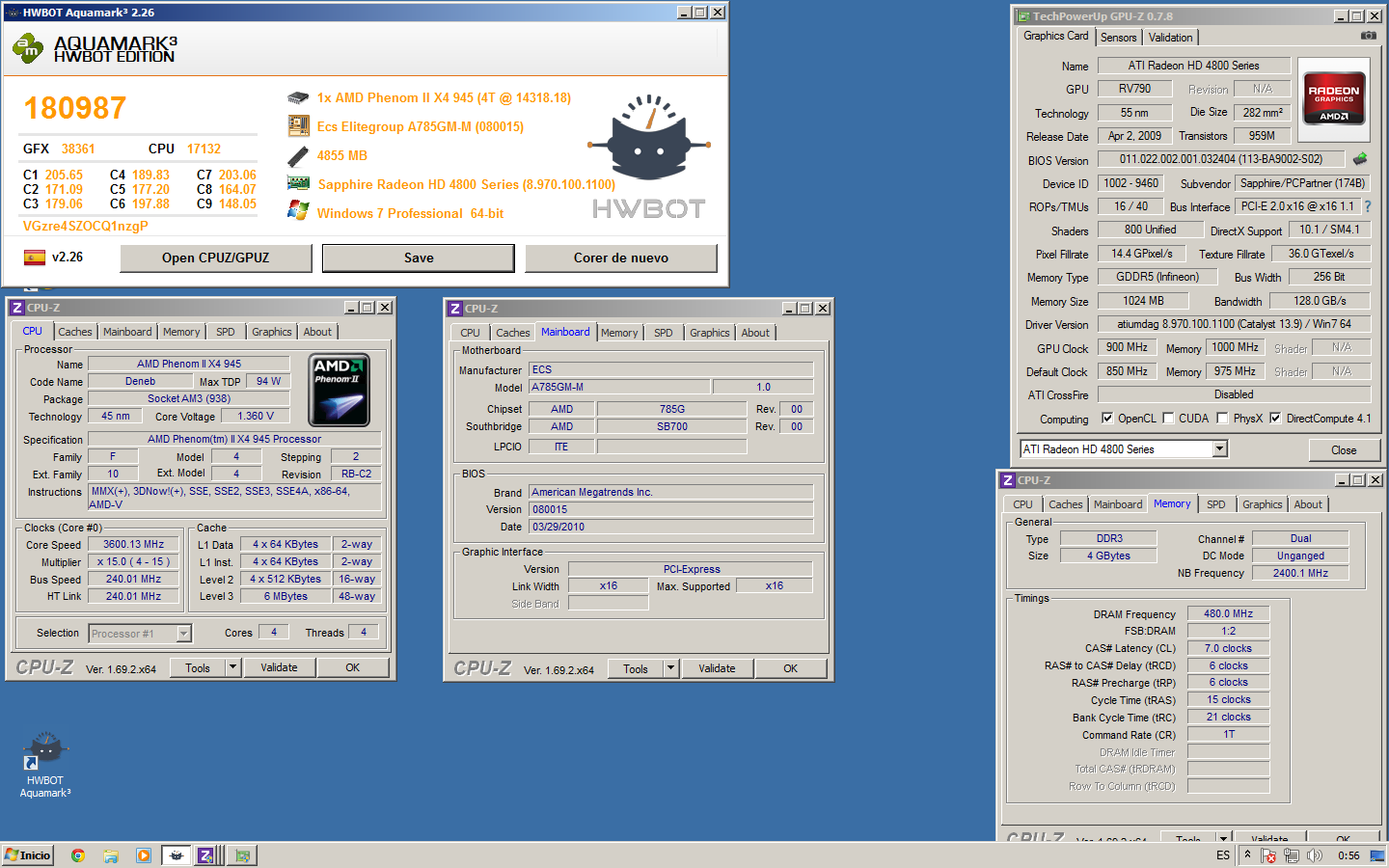Click the Spanish flag icon next to v2.26

pyautogui.click(x=35, y=258)
